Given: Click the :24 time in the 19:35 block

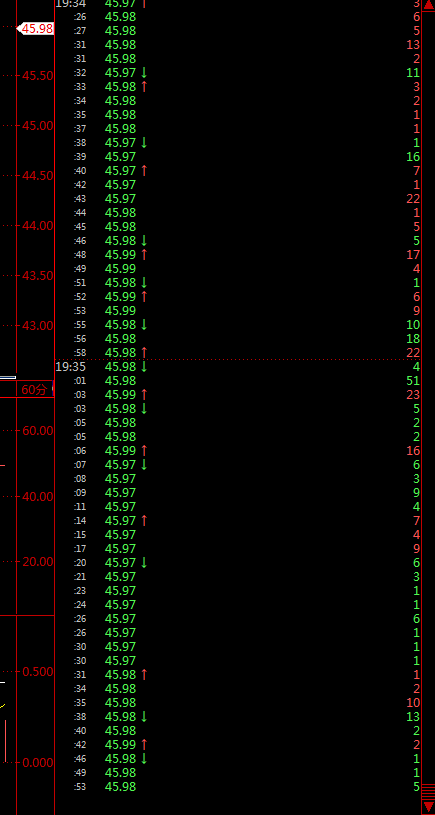Looking at the screenshot, I should 81,605.
